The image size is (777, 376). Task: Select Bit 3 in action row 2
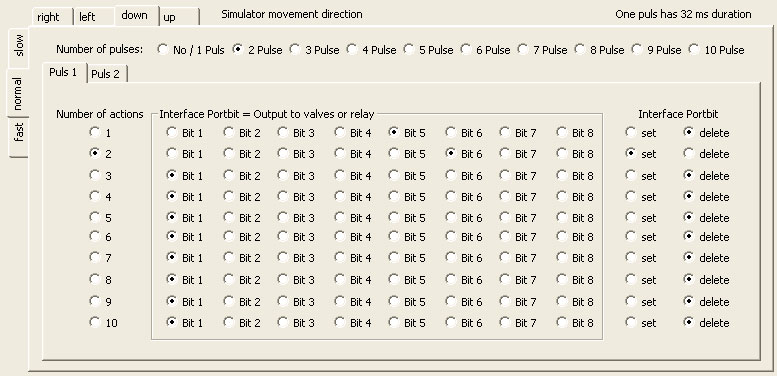(x=282, y=154)
